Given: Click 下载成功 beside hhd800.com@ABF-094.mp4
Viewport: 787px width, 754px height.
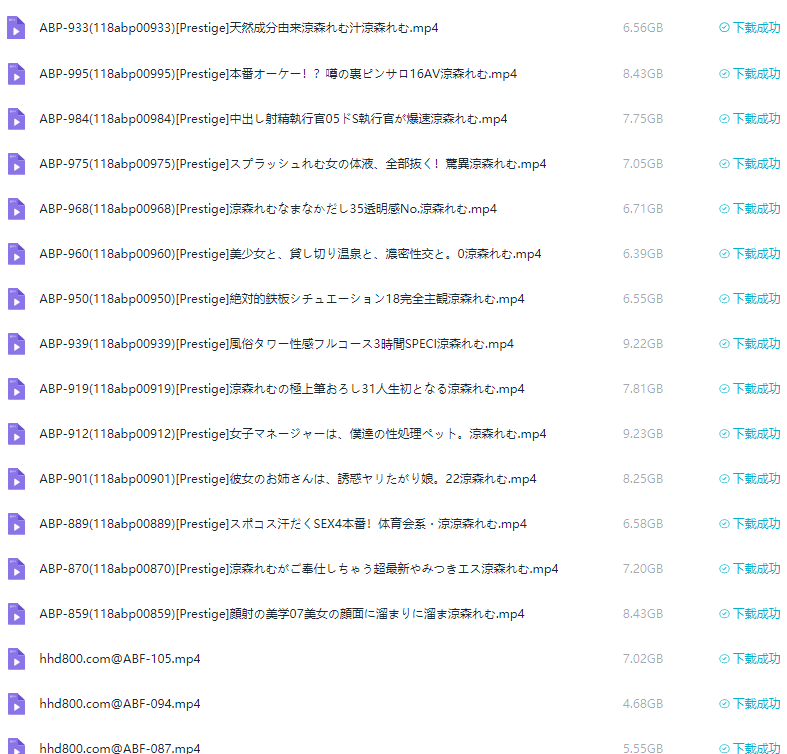Looking at the screenshot, I should [x=749, y=704].
